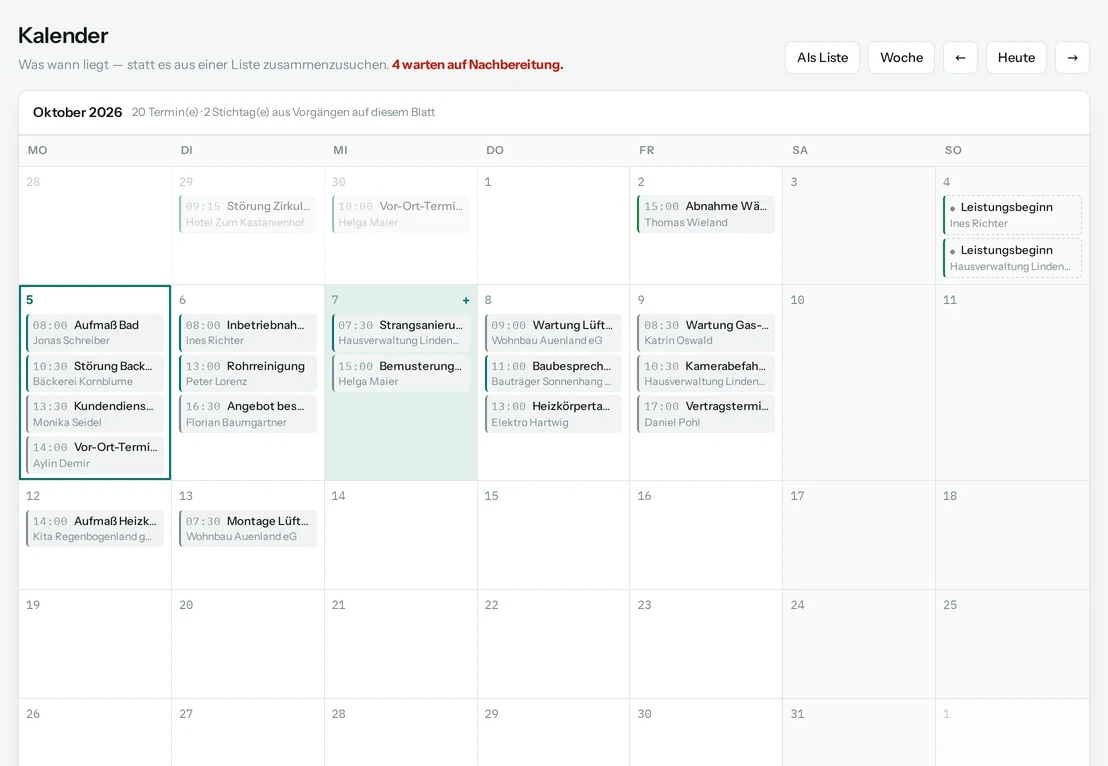This screenshot has height=766, width=1108.
Task: Open 13:00 Rohrreinigung for Peter Lorenz
Action: click(248, 373)
